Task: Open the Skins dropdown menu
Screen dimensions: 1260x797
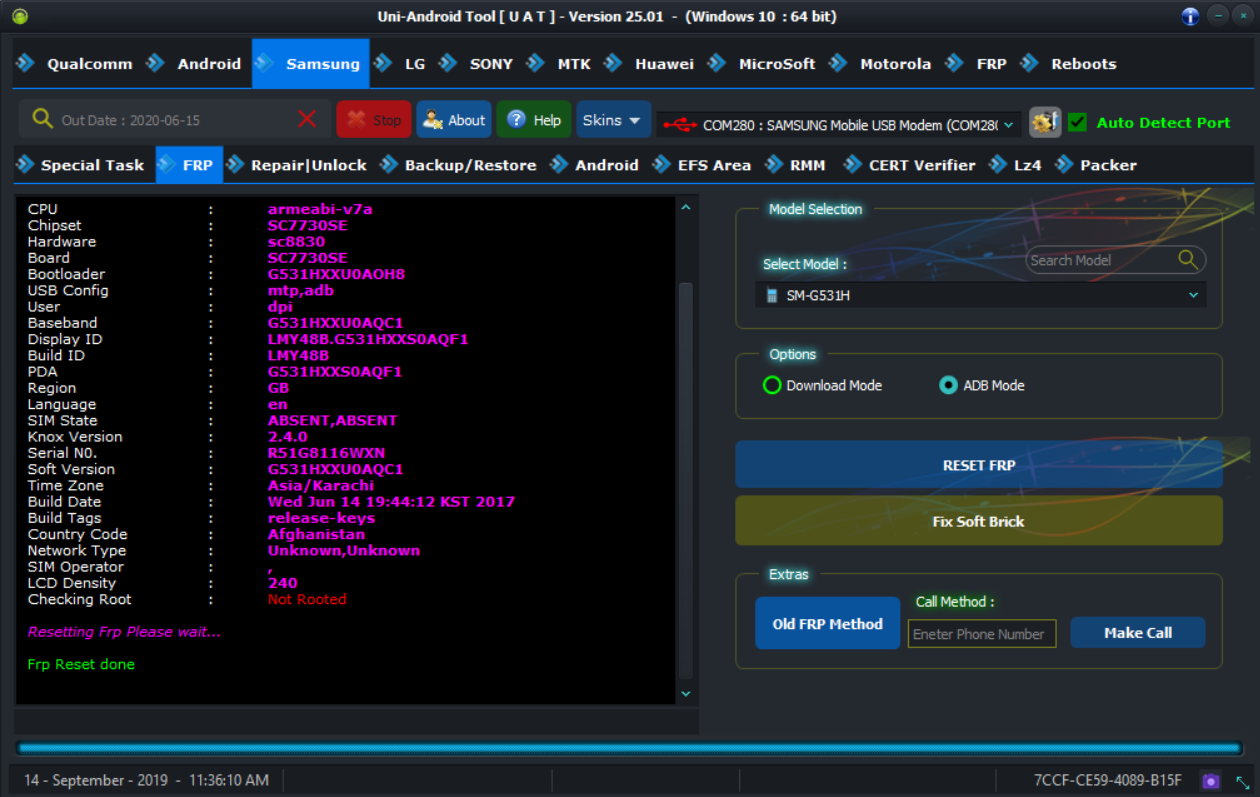Action: point(612,120)
